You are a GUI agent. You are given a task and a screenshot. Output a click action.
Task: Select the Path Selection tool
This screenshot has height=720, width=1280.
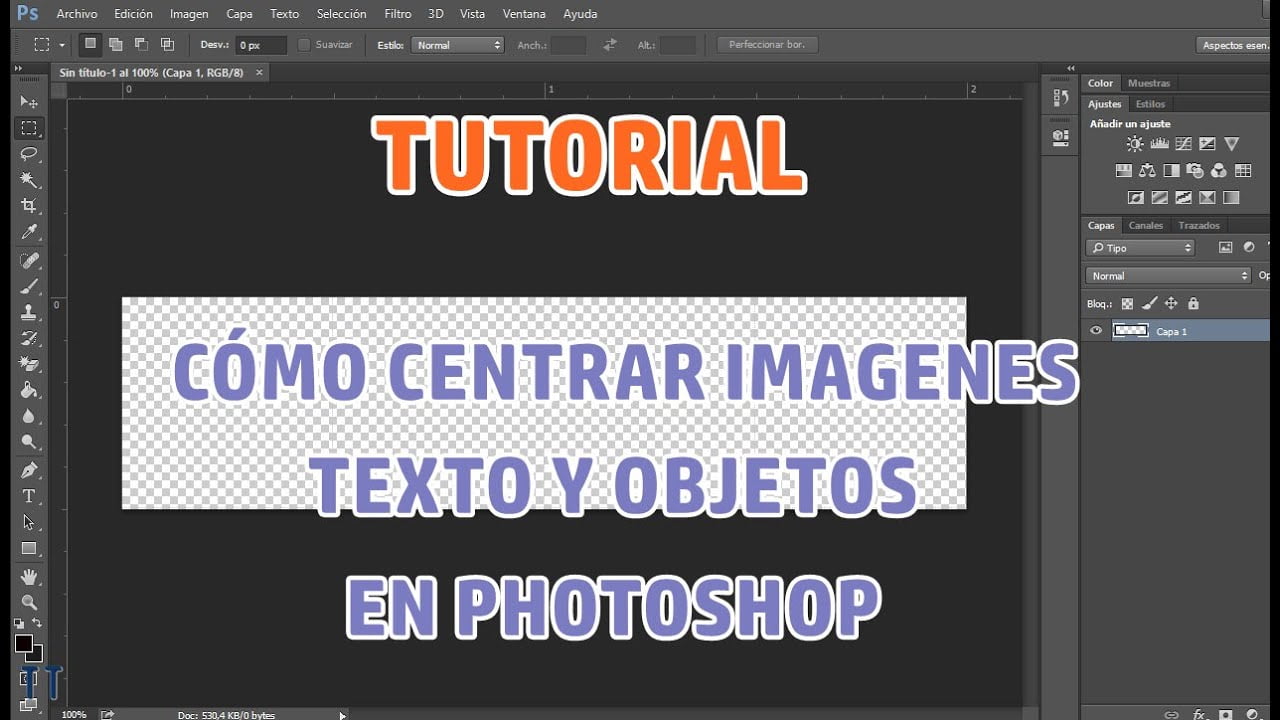tap(29, 523)
